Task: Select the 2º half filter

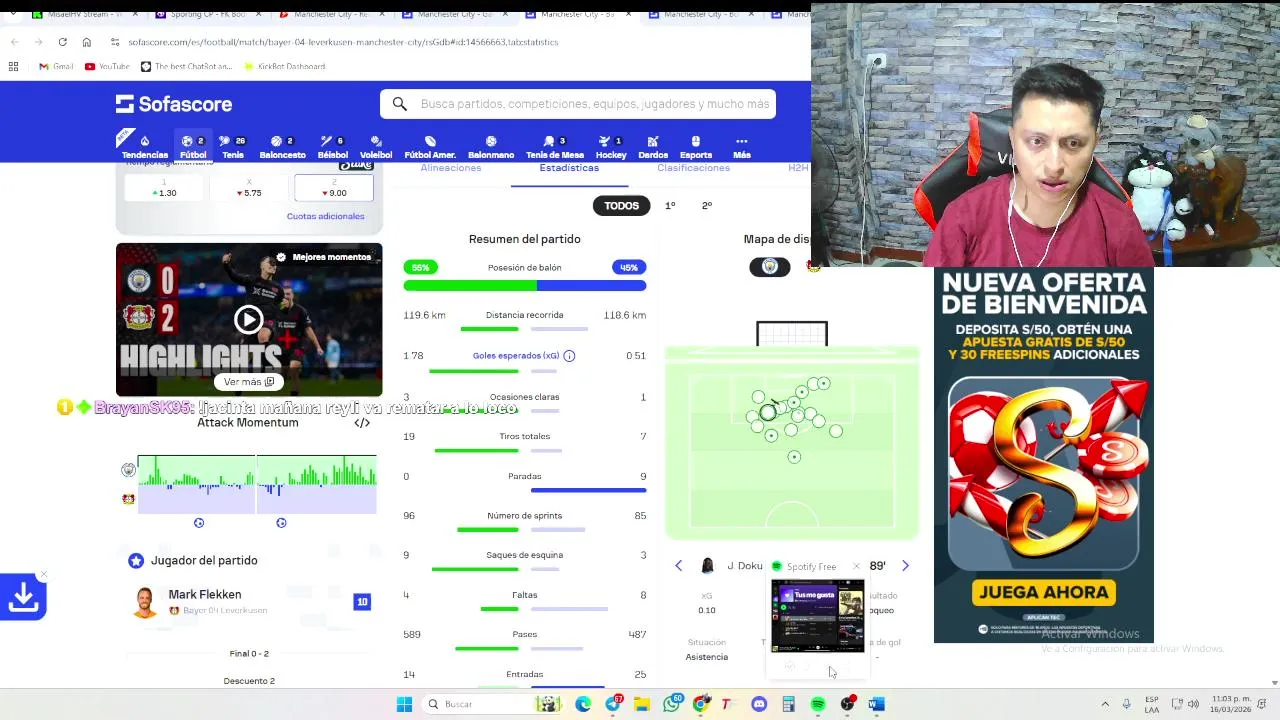Action: click(707, 206)
